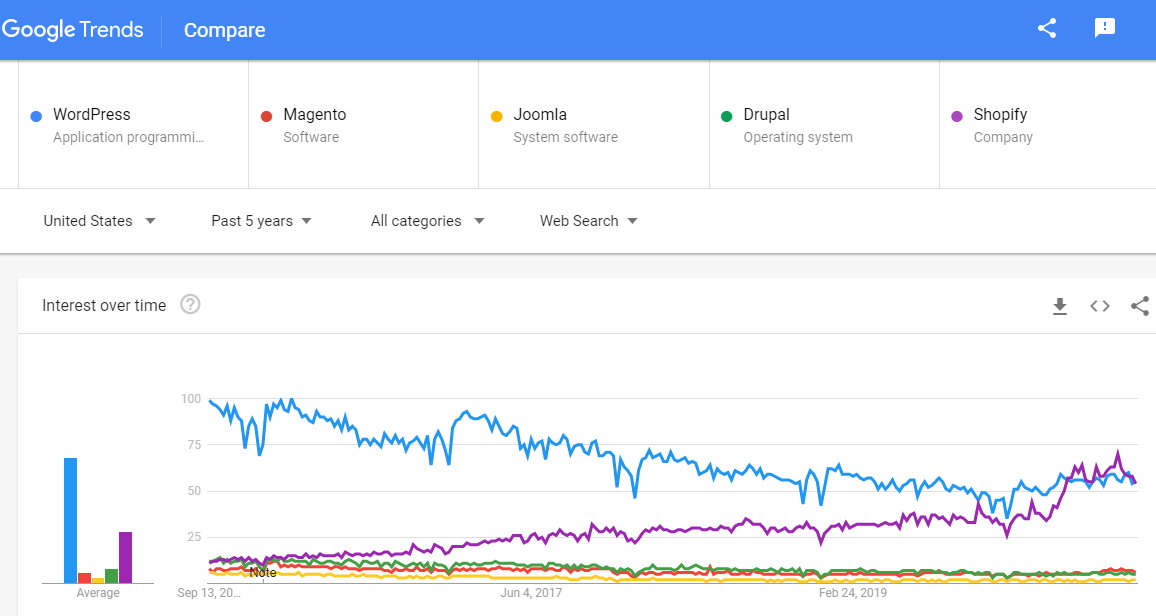This screenshot has width=1156, height=616.
Task: Change the Web Search type dropdown
Action: [588, 221]
